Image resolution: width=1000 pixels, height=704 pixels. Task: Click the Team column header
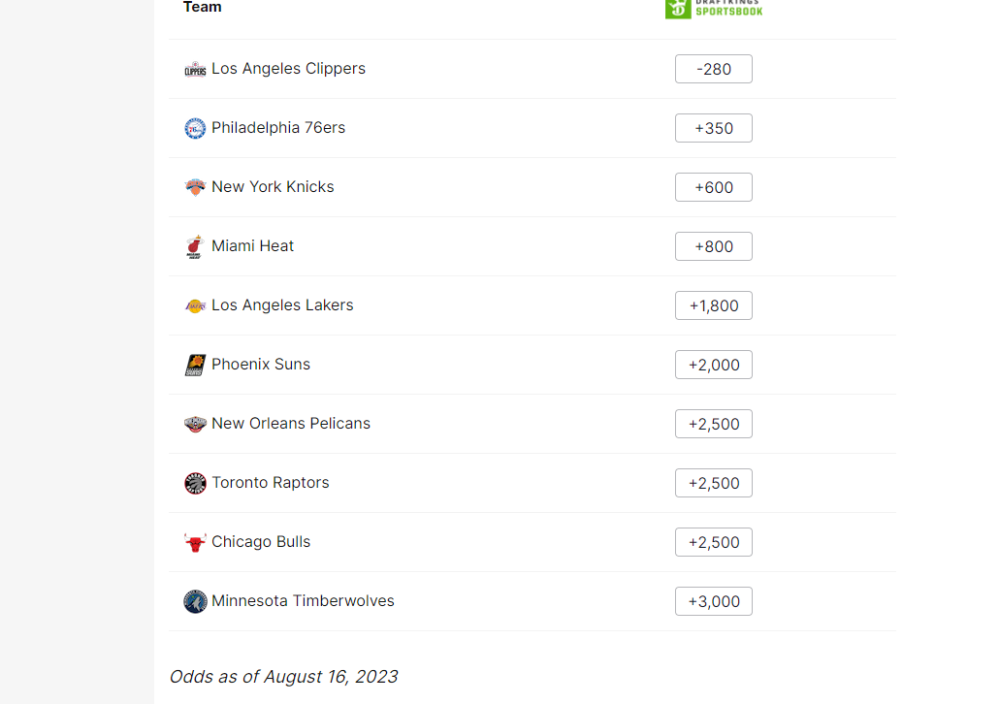202,7
